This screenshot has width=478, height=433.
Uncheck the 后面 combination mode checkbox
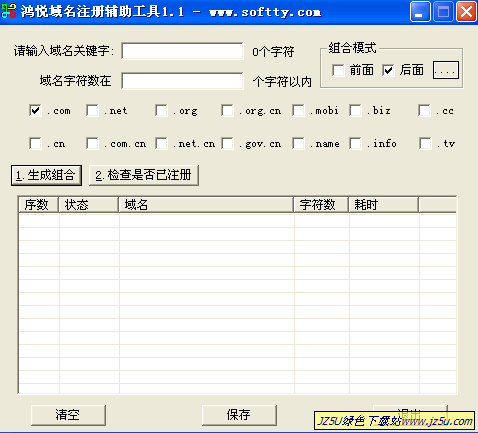point(388,70)
